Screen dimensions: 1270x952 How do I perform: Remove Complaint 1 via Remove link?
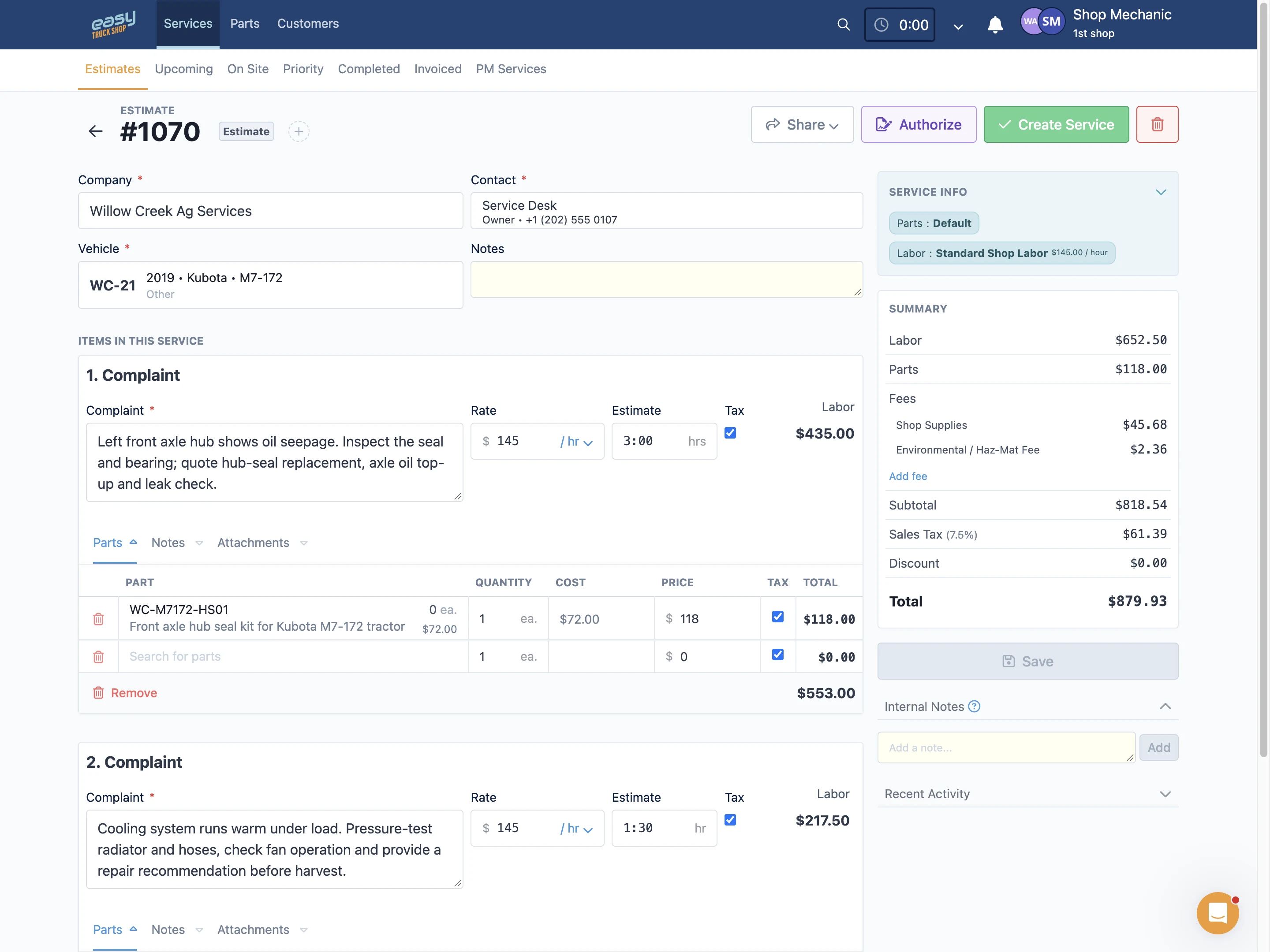point(125,693)
